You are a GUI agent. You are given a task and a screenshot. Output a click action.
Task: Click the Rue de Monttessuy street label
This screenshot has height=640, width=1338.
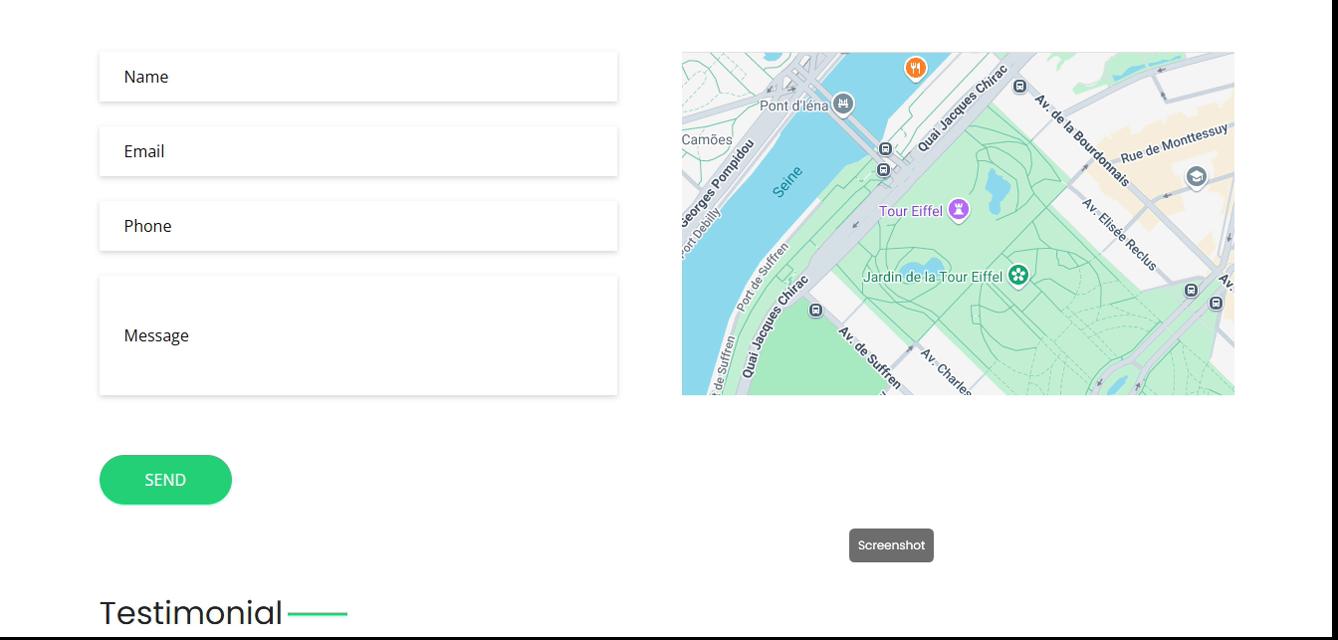coord(1174,144)
